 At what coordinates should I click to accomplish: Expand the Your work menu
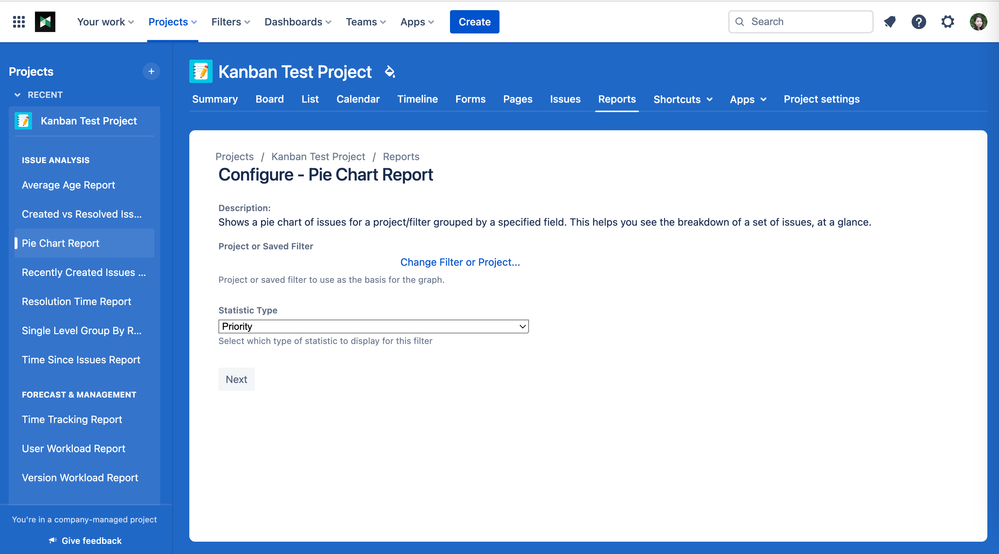105,22
